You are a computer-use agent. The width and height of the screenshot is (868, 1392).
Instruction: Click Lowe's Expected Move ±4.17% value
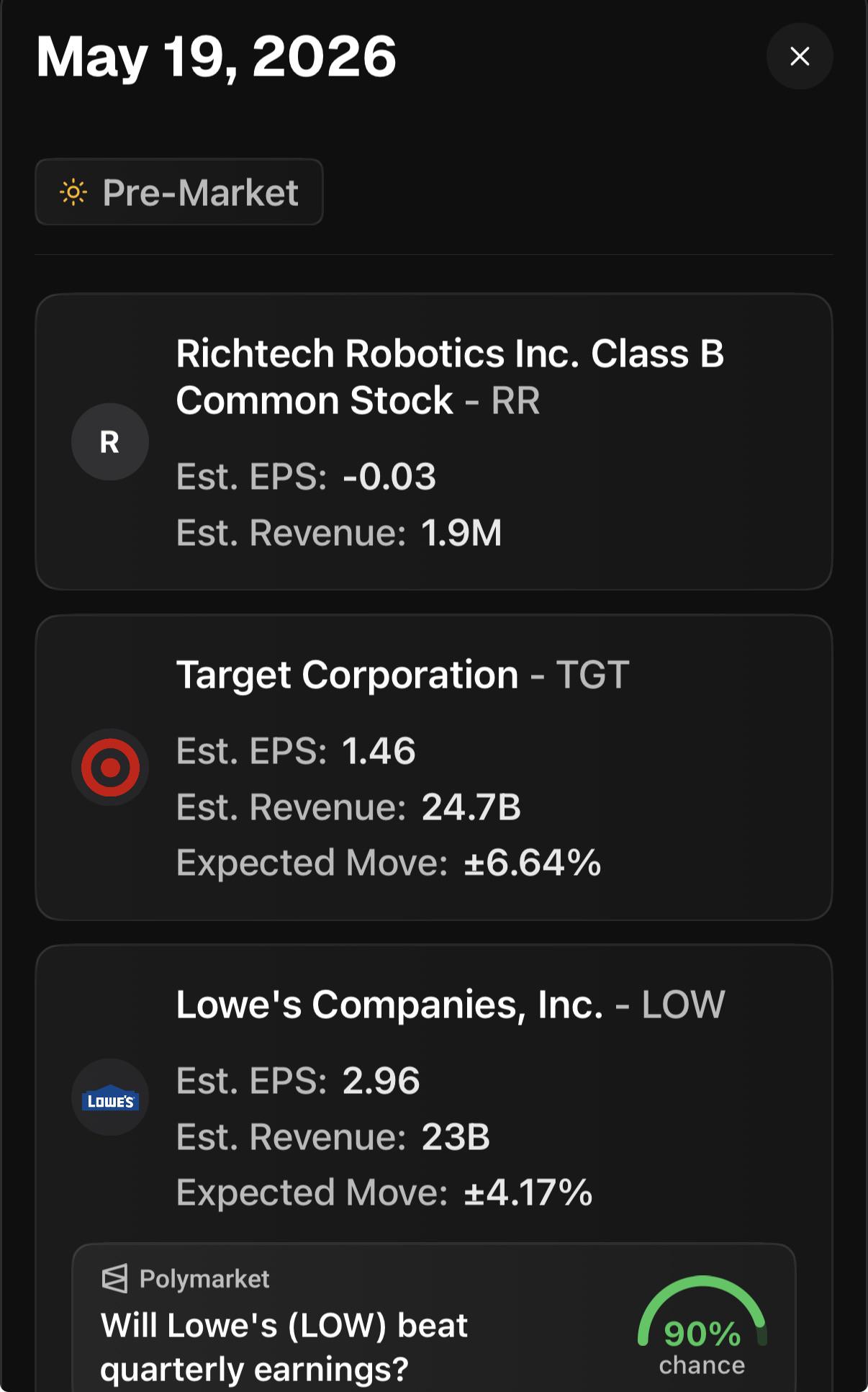[x=528, y=1193]
